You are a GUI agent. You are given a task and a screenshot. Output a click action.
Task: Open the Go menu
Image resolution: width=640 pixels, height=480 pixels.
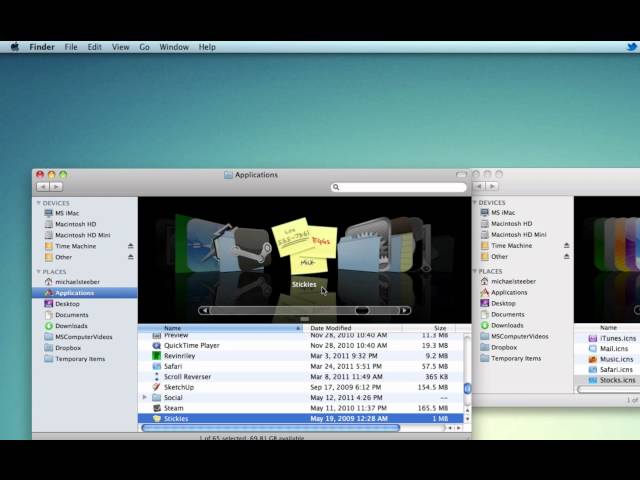[144, 47]
